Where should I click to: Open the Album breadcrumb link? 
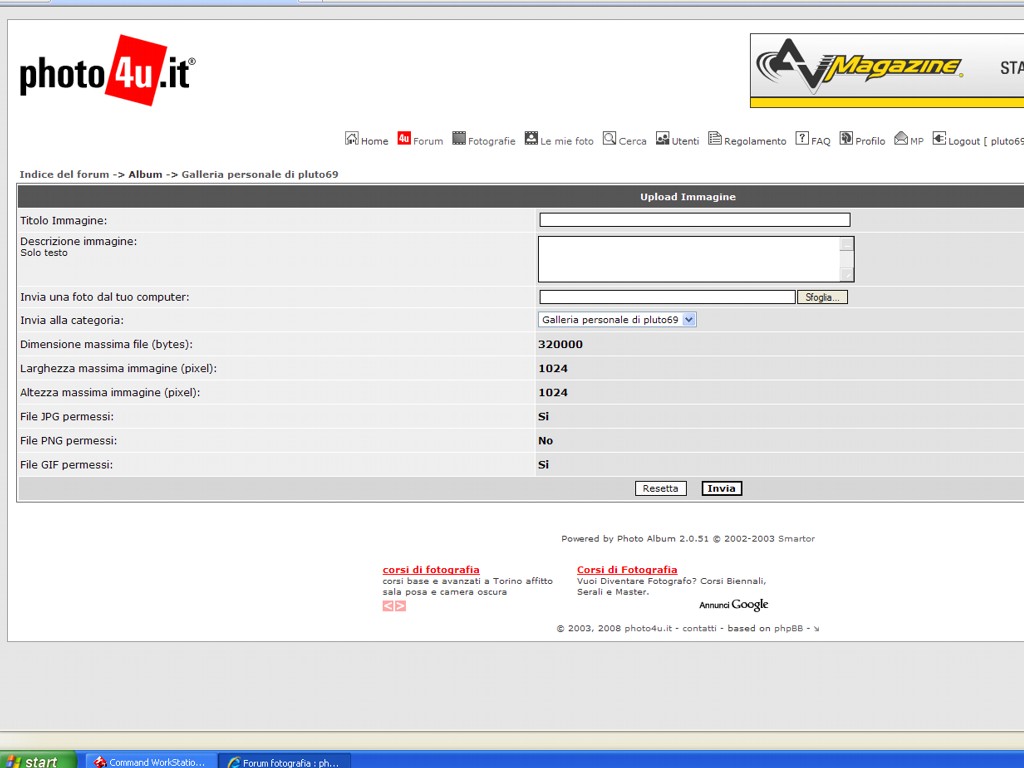pyautogui.click(x=145, y=175)
